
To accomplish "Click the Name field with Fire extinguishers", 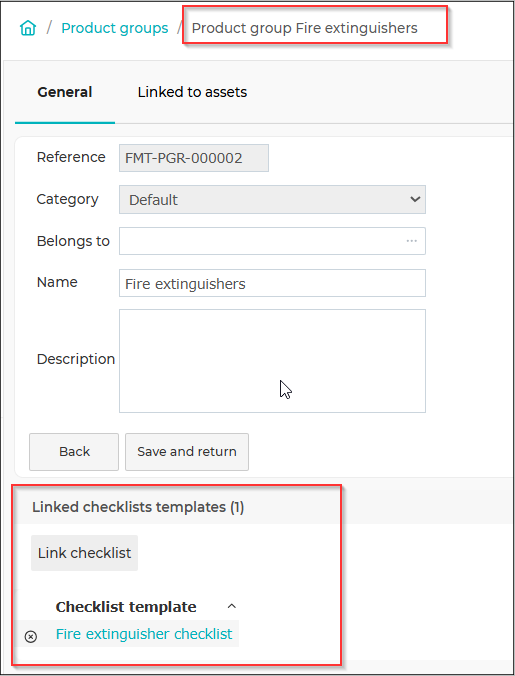I will pos(272,283).
